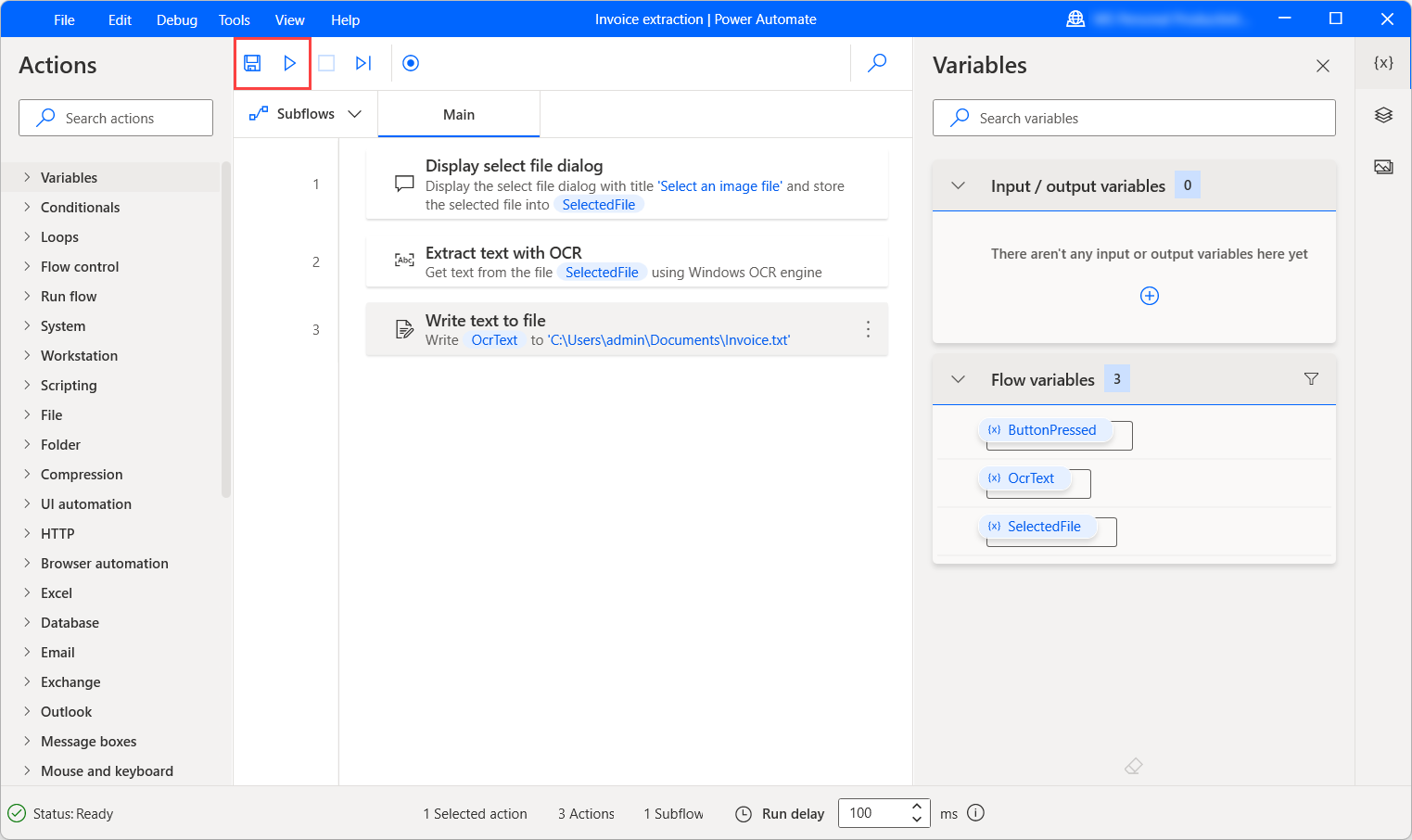Start the desktop recorder icon
Screen dimensions: 1412x840
(411, 63)
